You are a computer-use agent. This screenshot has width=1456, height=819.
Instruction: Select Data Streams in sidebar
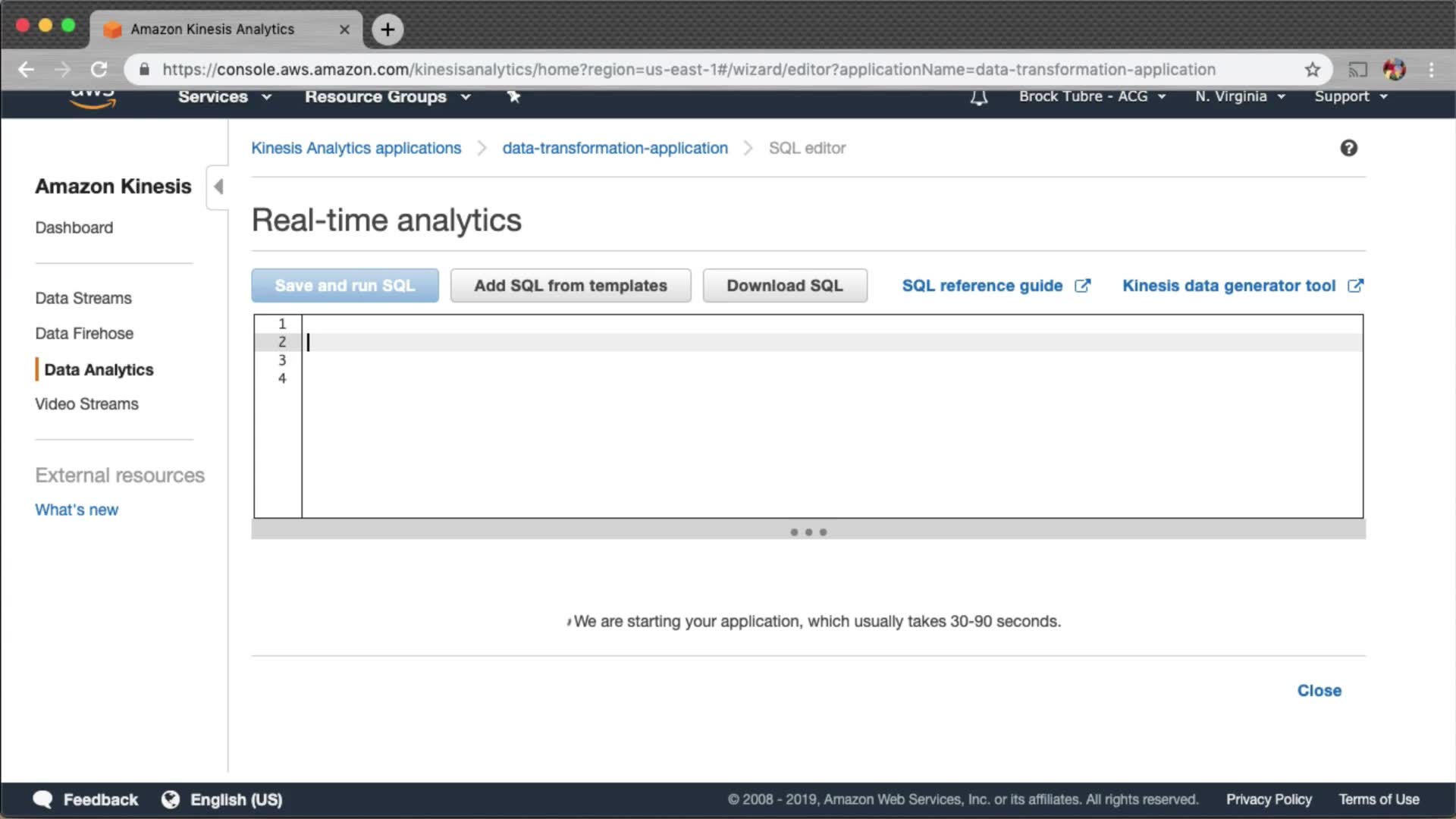click(83, 298)
